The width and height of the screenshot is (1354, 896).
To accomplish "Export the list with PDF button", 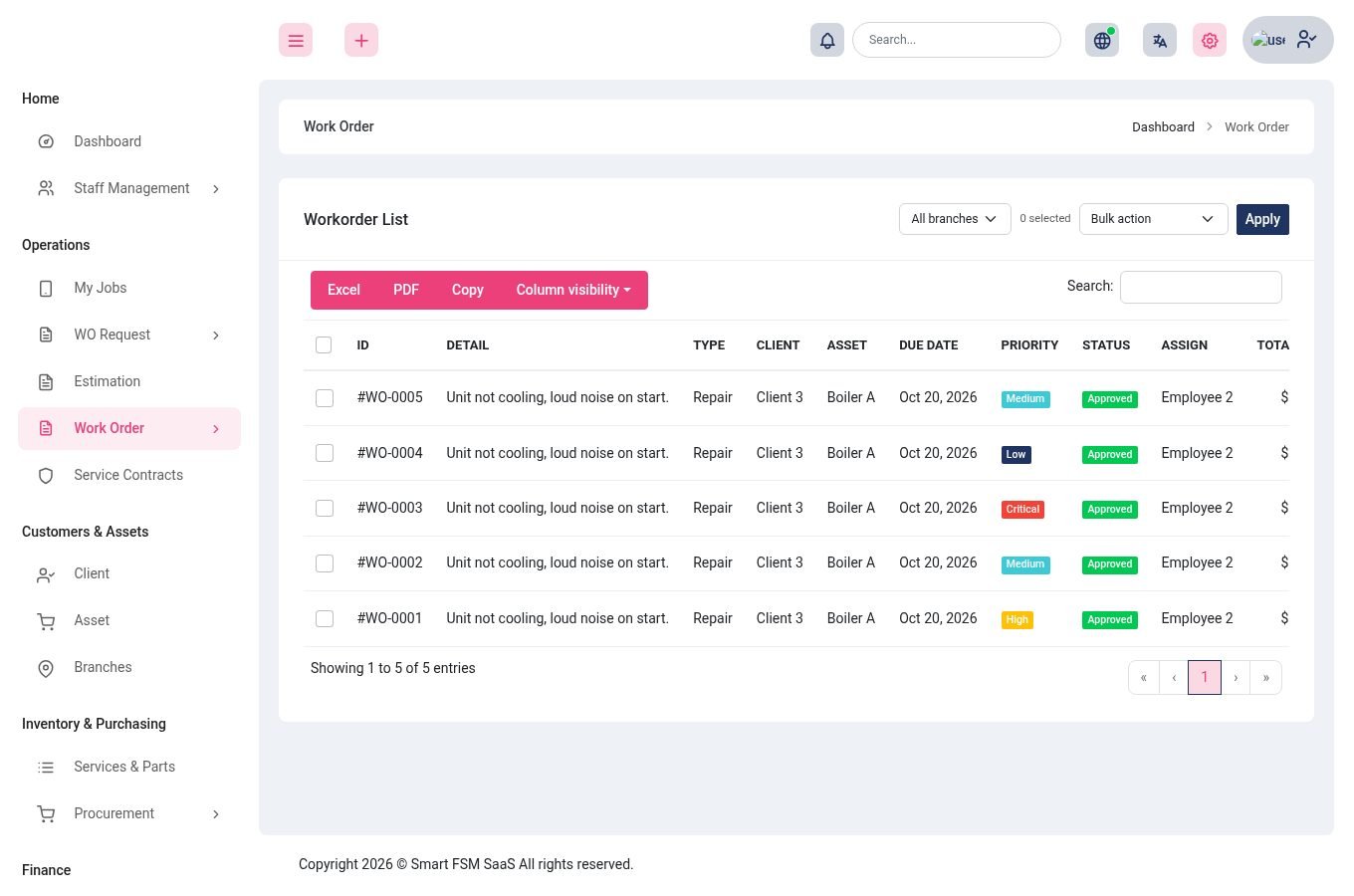I will click(406, 290).
